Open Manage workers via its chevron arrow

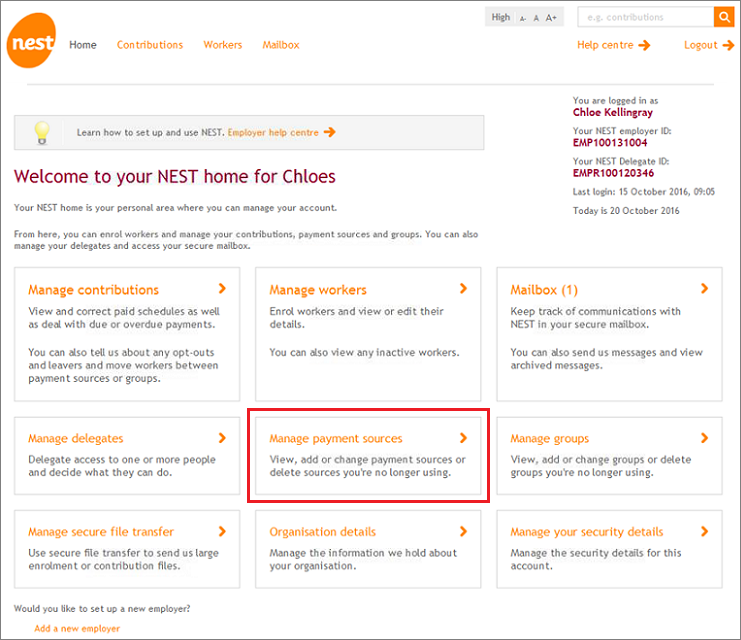463,289
